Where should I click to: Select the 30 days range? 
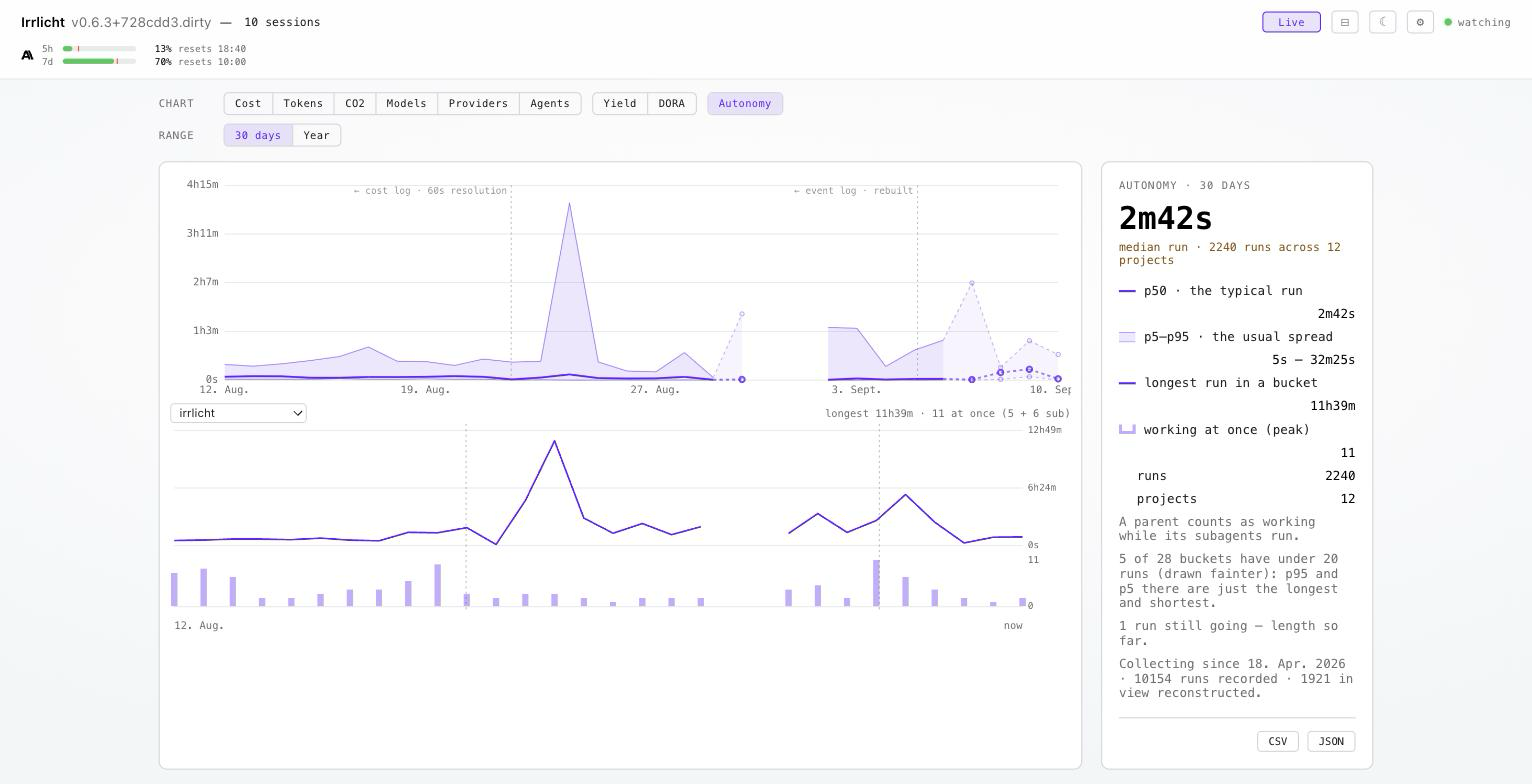click(258, 135)
